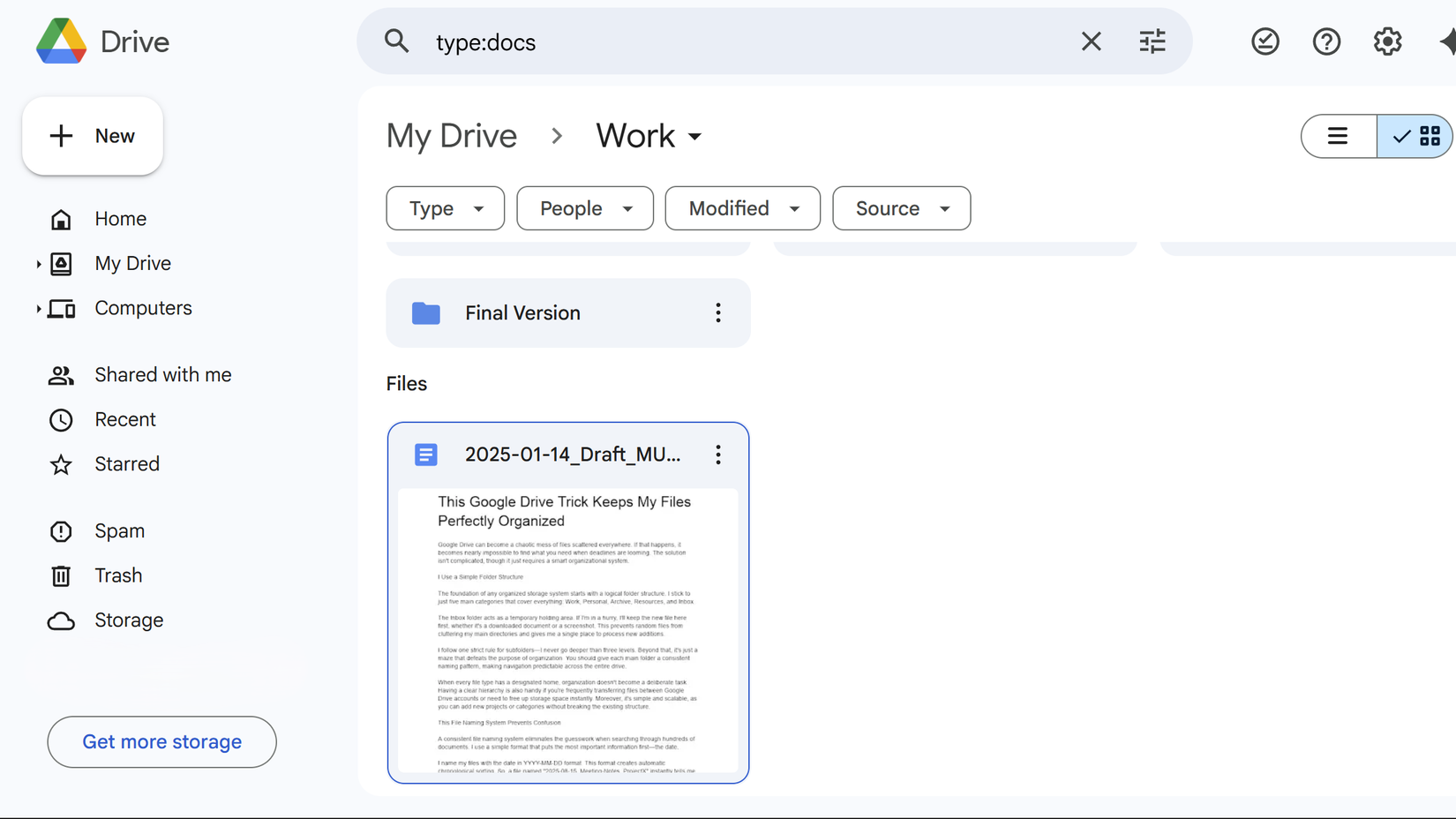
Task: Create something with the New button
Action: coord(92,136)
